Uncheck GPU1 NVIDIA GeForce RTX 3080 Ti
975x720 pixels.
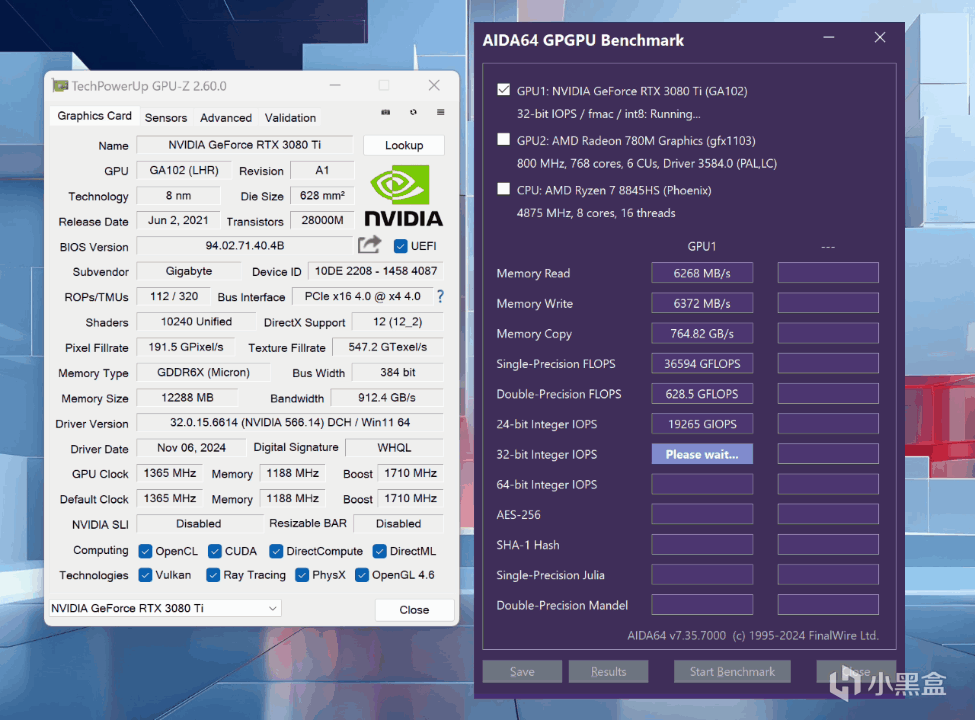504,90
